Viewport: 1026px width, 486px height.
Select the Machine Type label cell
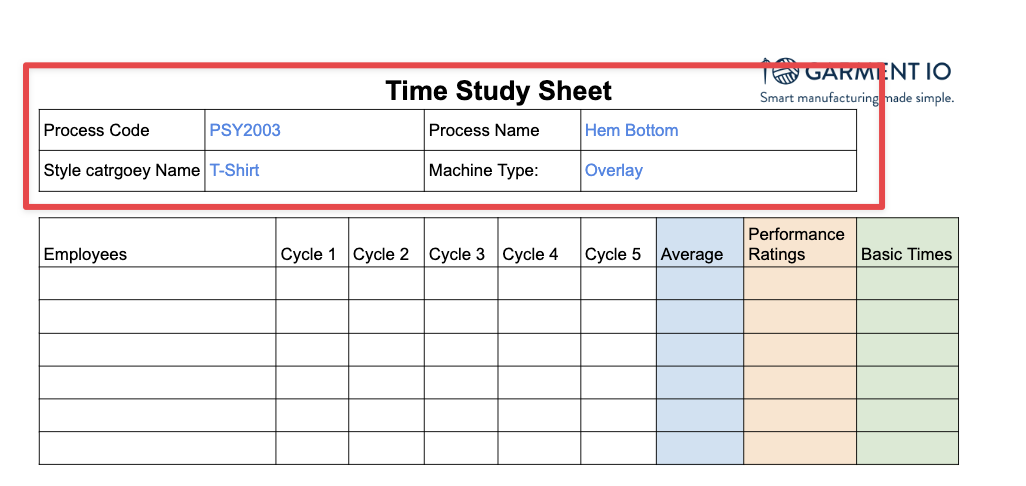pos(484,170)
